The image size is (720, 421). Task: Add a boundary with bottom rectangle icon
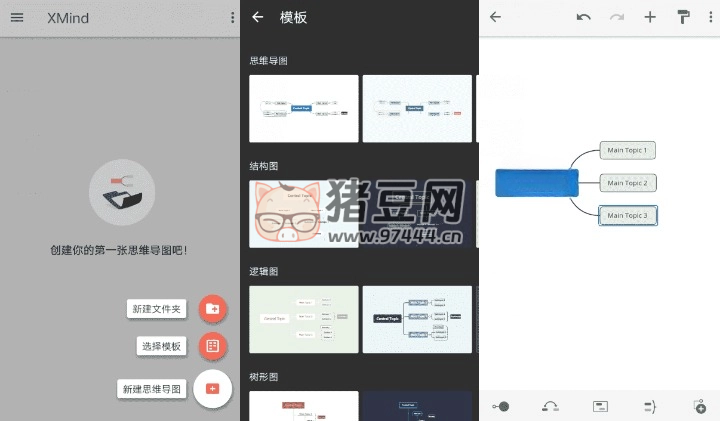point(600,406)
